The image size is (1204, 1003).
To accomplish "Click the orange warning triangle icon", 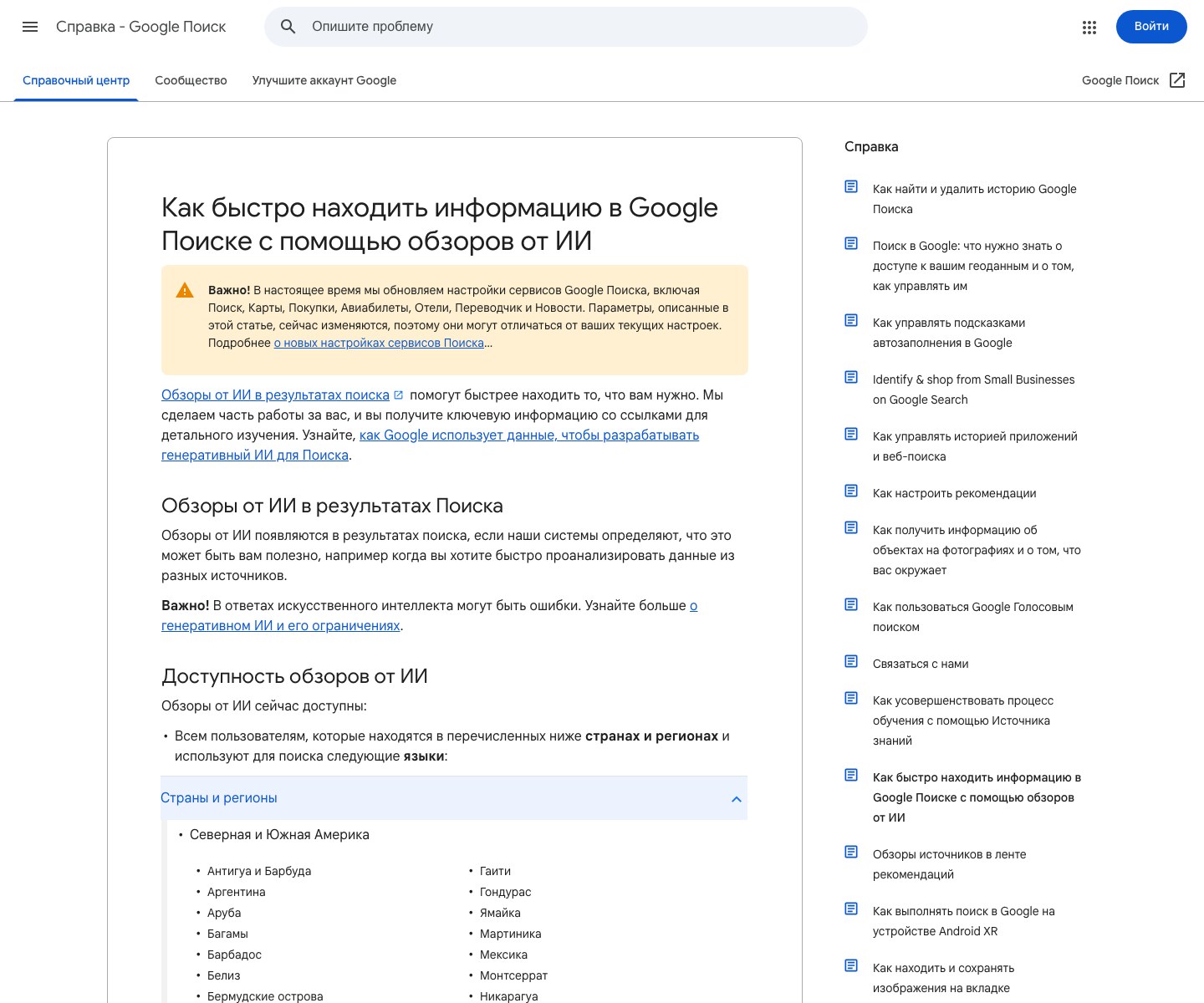I will coord(185,291).
